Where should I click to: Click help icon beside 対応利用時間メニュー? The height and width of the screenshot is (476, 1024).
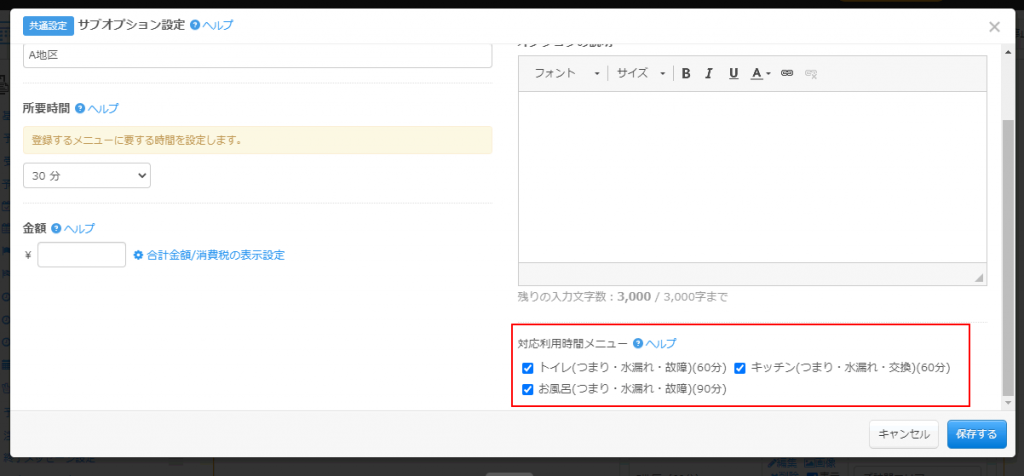point(637,343)
